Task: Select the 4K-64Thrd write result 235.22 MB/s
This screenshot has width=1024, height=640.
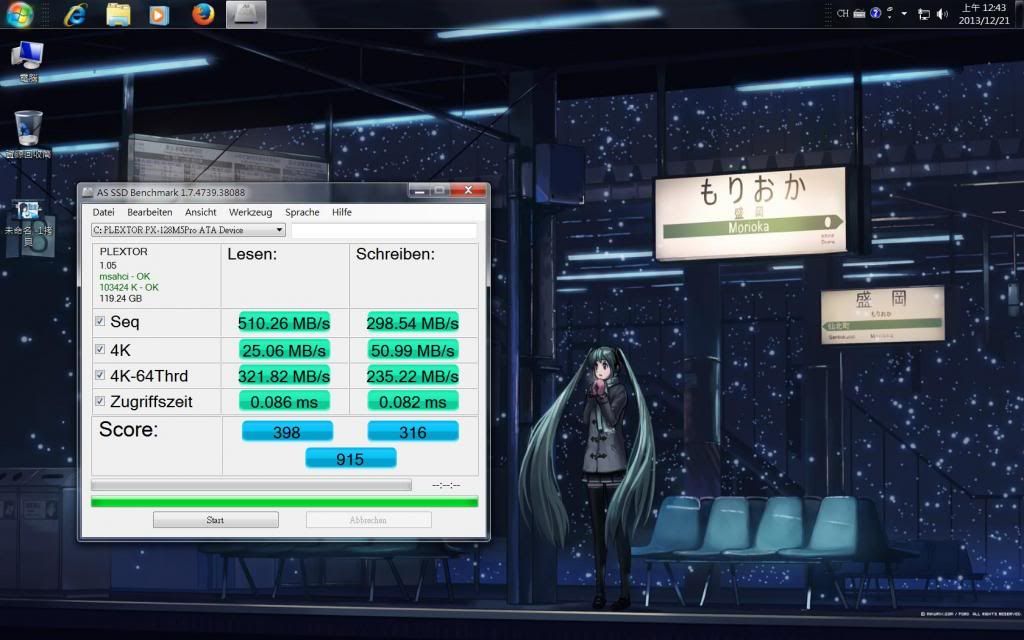Action: click(413, 376)
